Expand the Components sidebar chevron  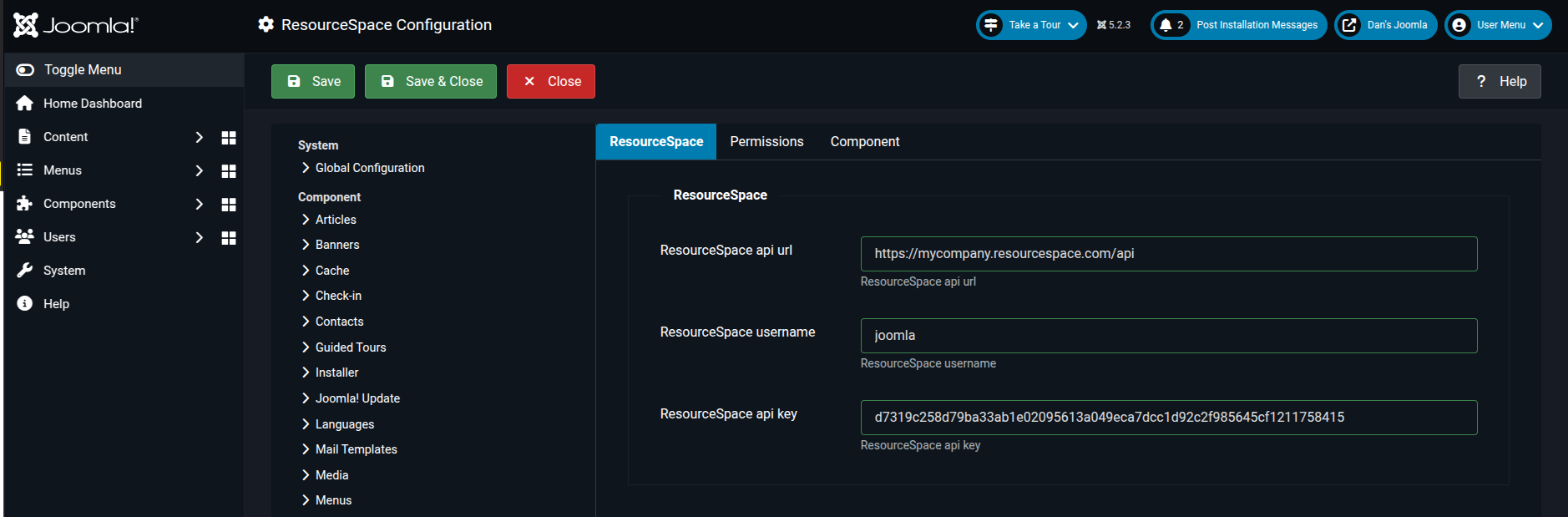coord(199,204)
